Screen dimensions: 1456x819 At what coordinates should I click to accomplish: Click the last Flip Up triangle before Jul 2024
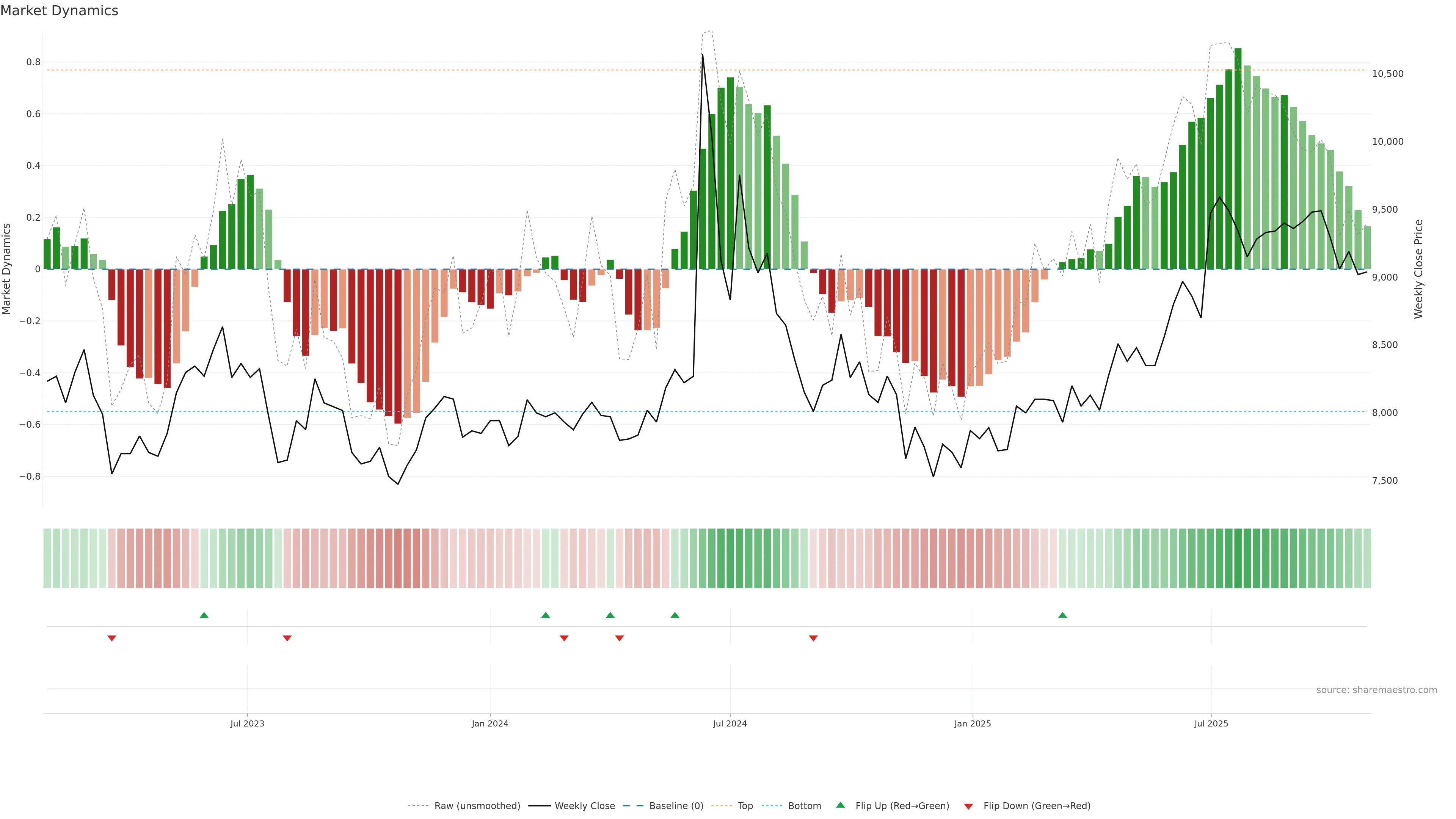(675, 615)
